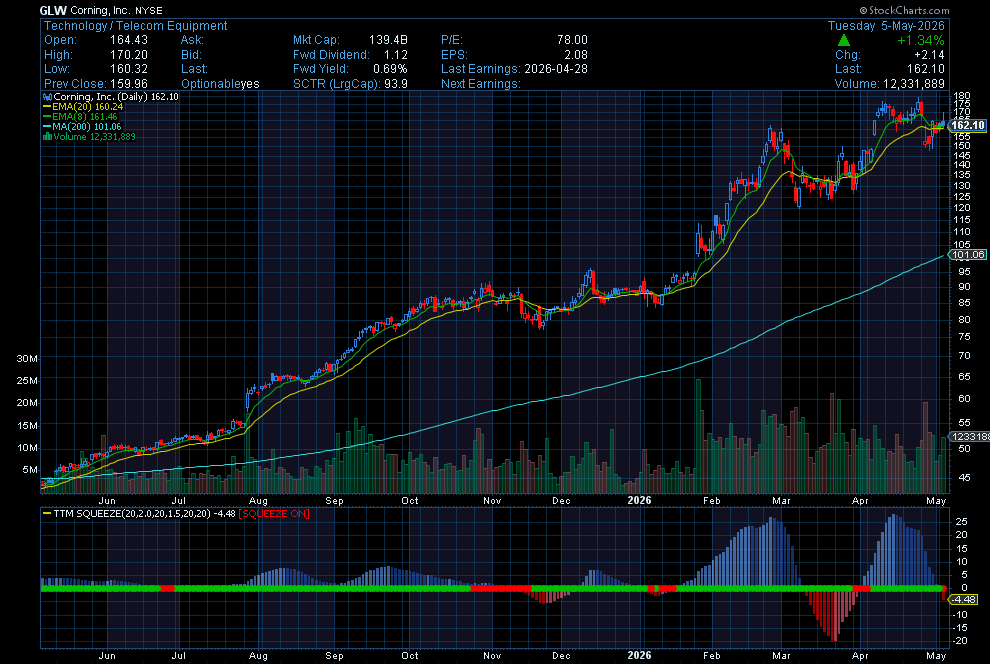The width and height of the screenshot is (990, 664).
Task: Click the green EMA(8) legend entry
Action: point(80,117)
